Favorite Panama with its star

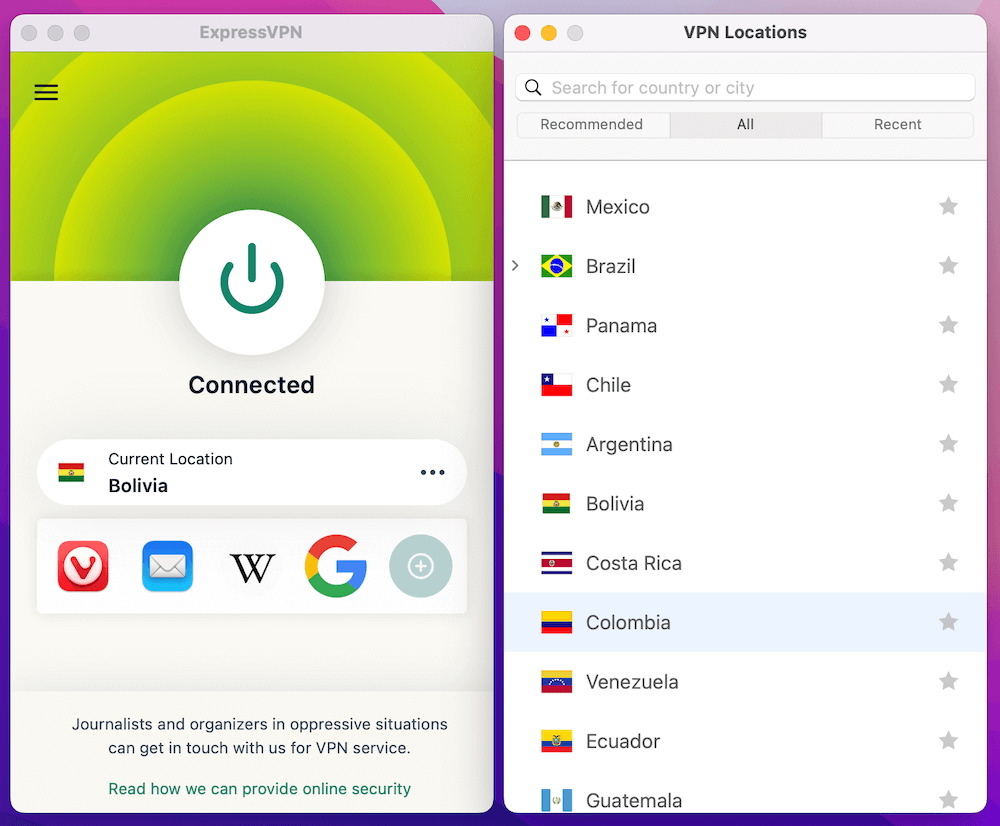(948, 325)
